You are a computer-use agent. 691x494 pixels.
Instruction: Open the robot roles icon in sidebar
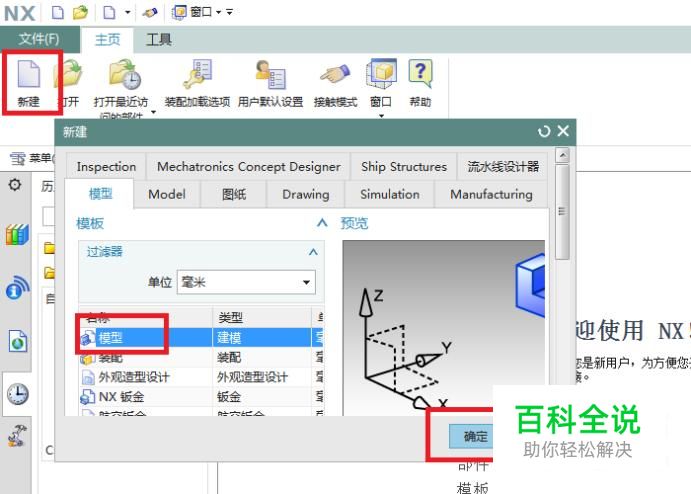pos(18,436)
